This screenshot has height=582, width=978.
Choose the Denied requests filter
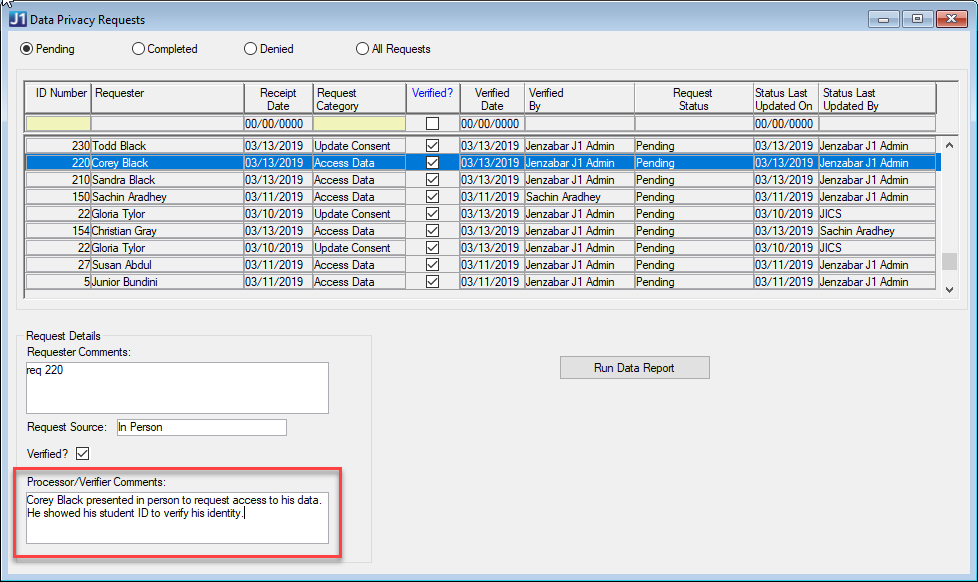(251, 49)
